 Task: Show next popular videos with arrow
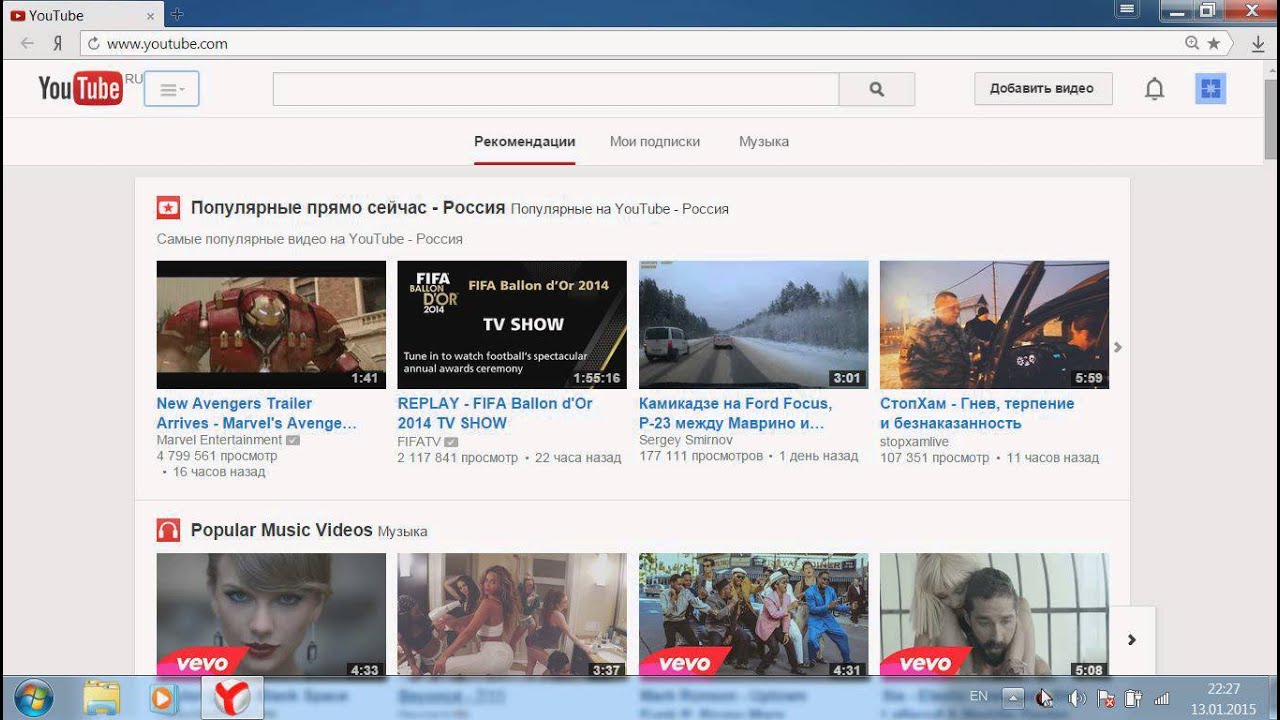[x=1118, y=347]
